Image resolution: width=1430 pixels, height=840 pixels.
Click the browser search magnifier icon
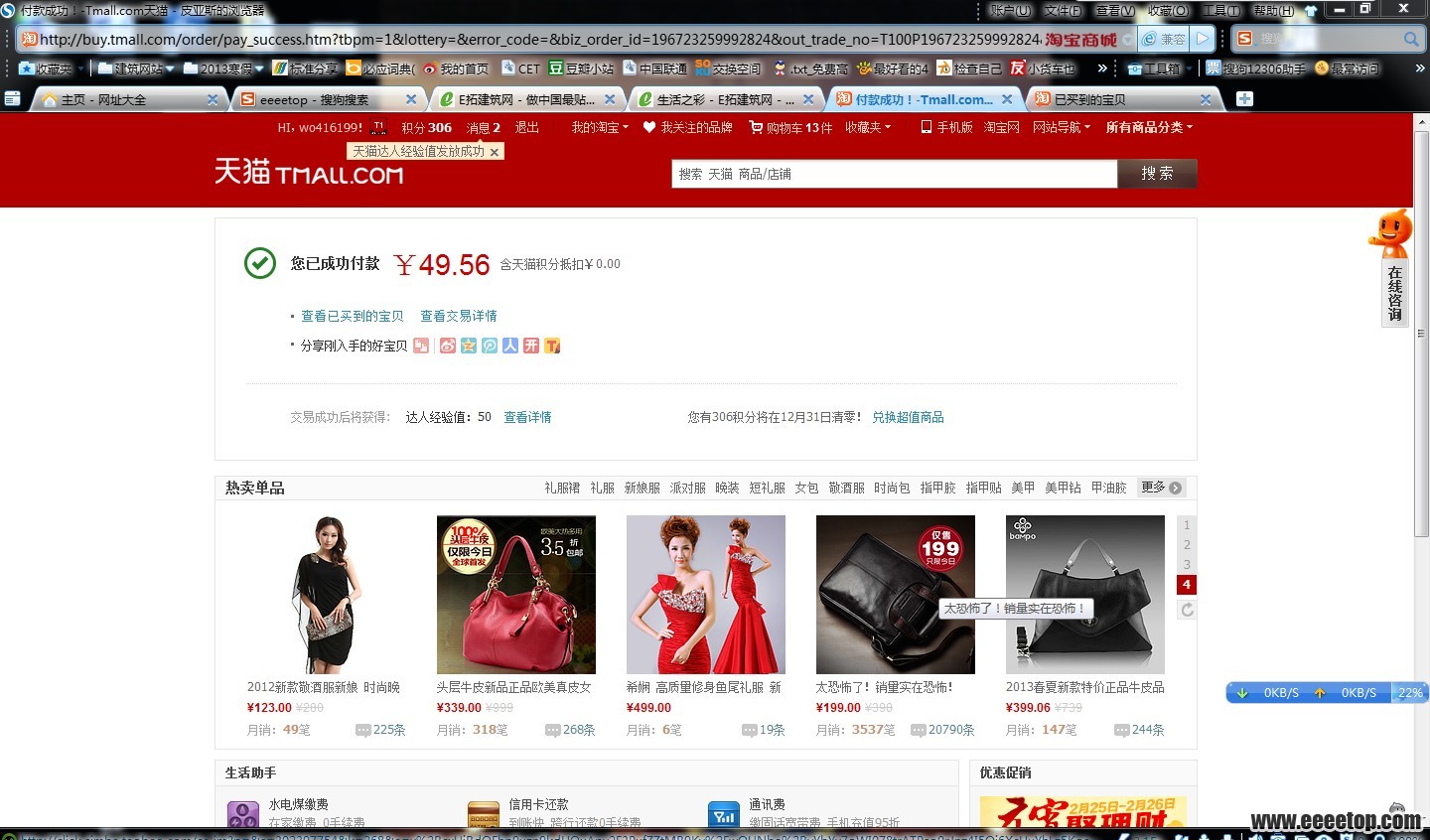(1411, 39)
